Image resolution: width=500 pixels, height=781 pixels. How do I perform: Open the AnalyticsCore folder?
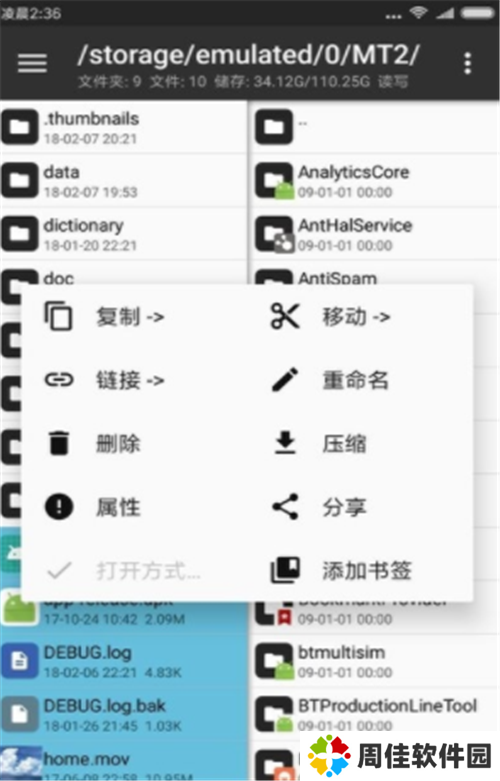pos(375,181)
